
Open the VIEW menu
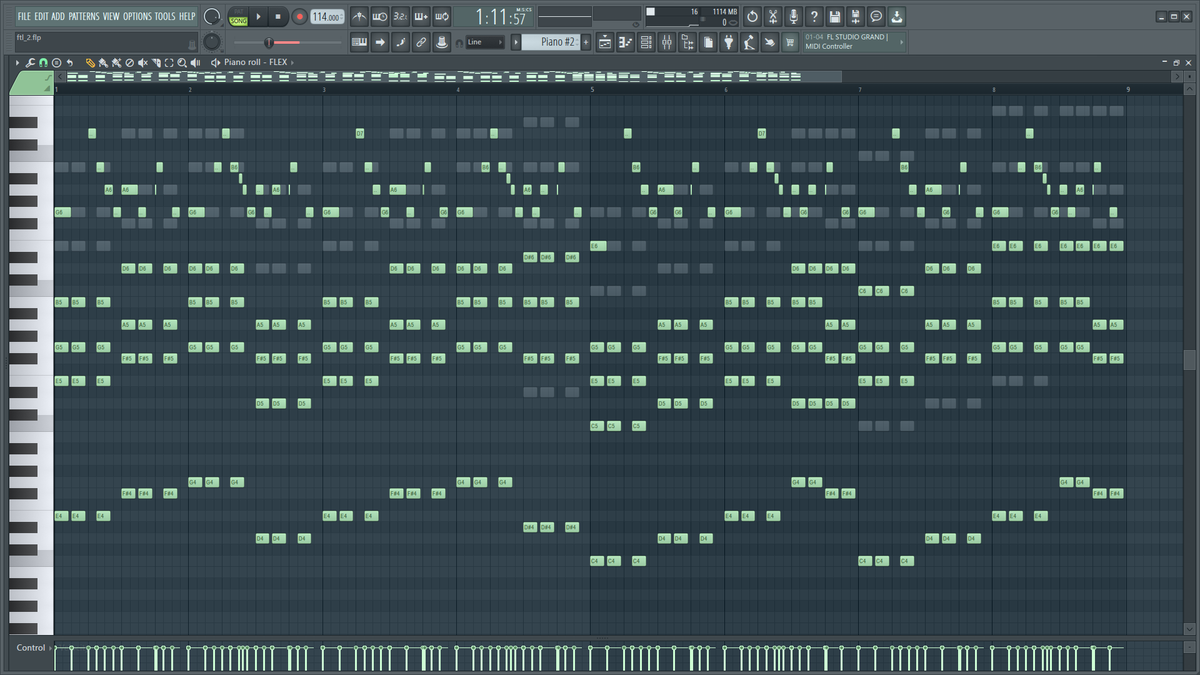(x=111, y=16)
